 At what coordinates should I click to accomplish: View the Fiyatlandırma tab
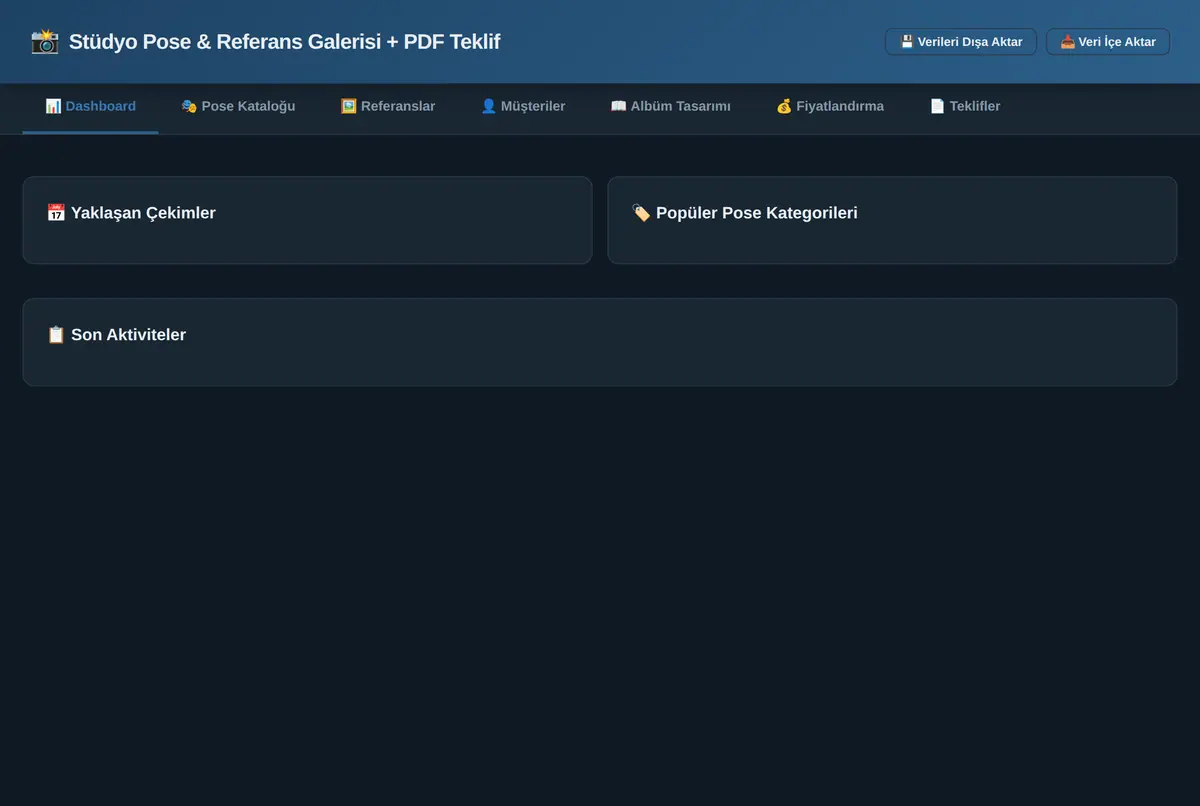(830, 106)
